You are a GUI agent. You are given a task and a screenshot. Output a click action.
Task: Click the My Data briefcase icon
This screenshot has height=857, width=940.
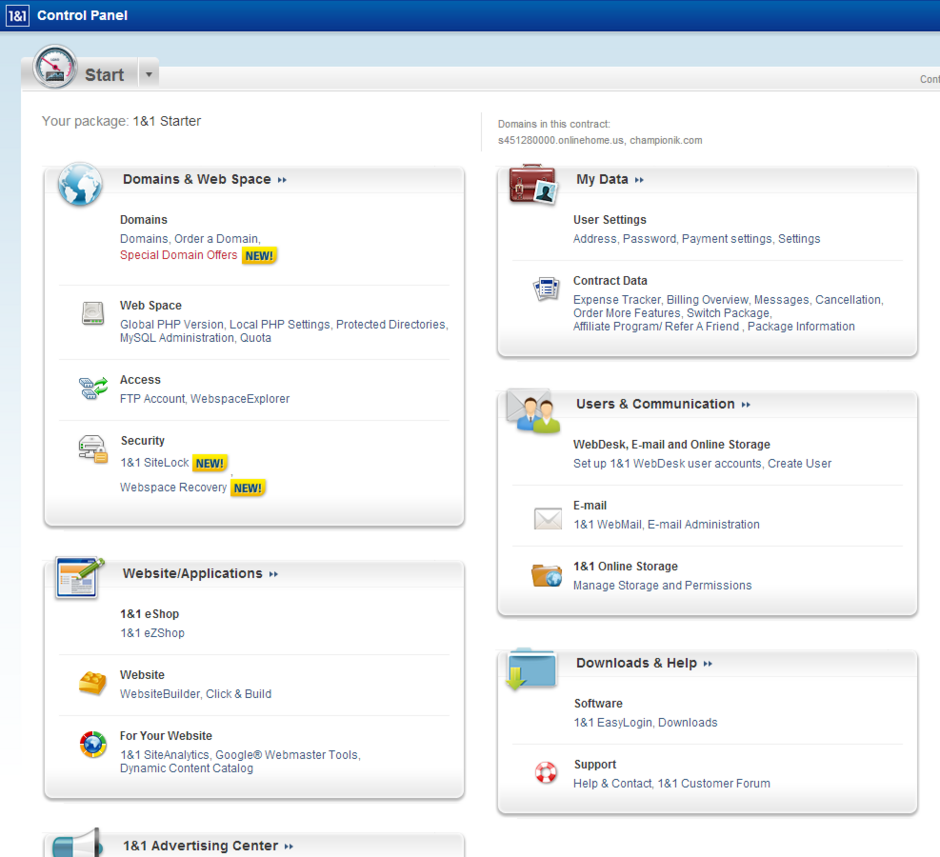point(533,184)
